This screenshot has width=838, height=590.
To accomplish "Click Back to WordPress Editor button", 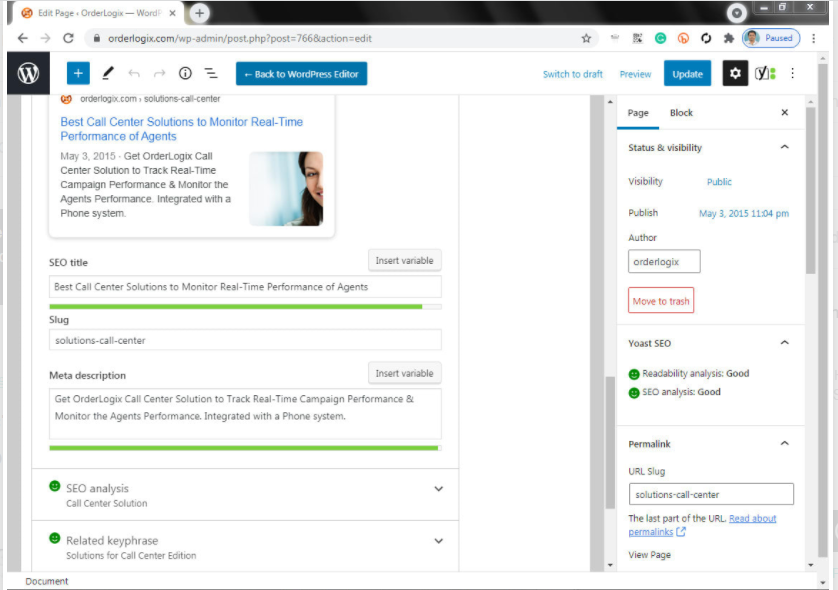I will point(301,74).
